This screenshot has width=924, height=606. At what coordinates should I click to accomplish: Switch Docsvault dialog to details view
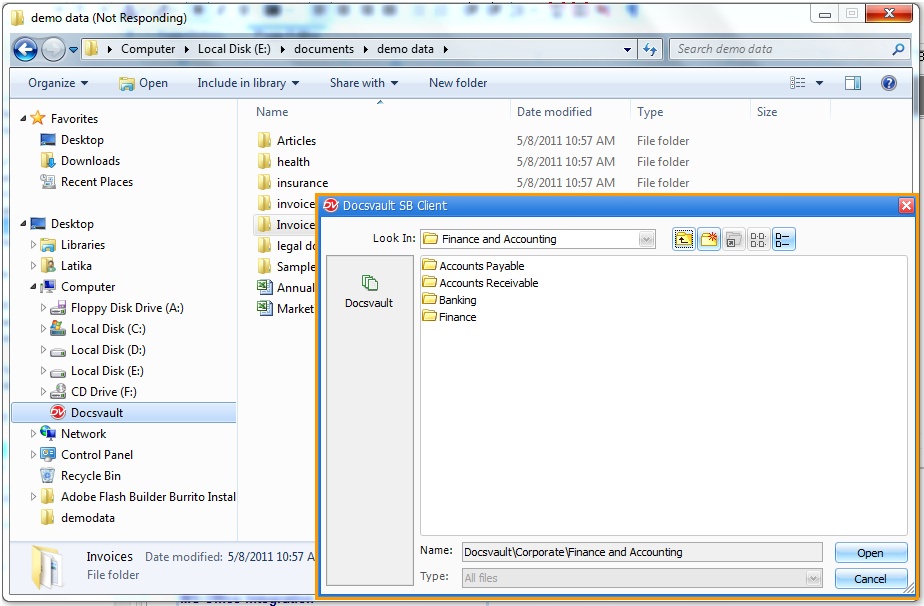[782, 239]
